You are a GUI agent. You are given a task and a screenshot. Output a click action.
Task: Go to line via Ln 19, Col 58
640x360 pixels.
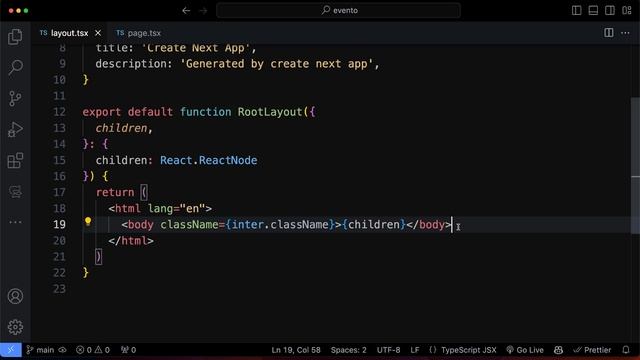click(x=296, y=350)
